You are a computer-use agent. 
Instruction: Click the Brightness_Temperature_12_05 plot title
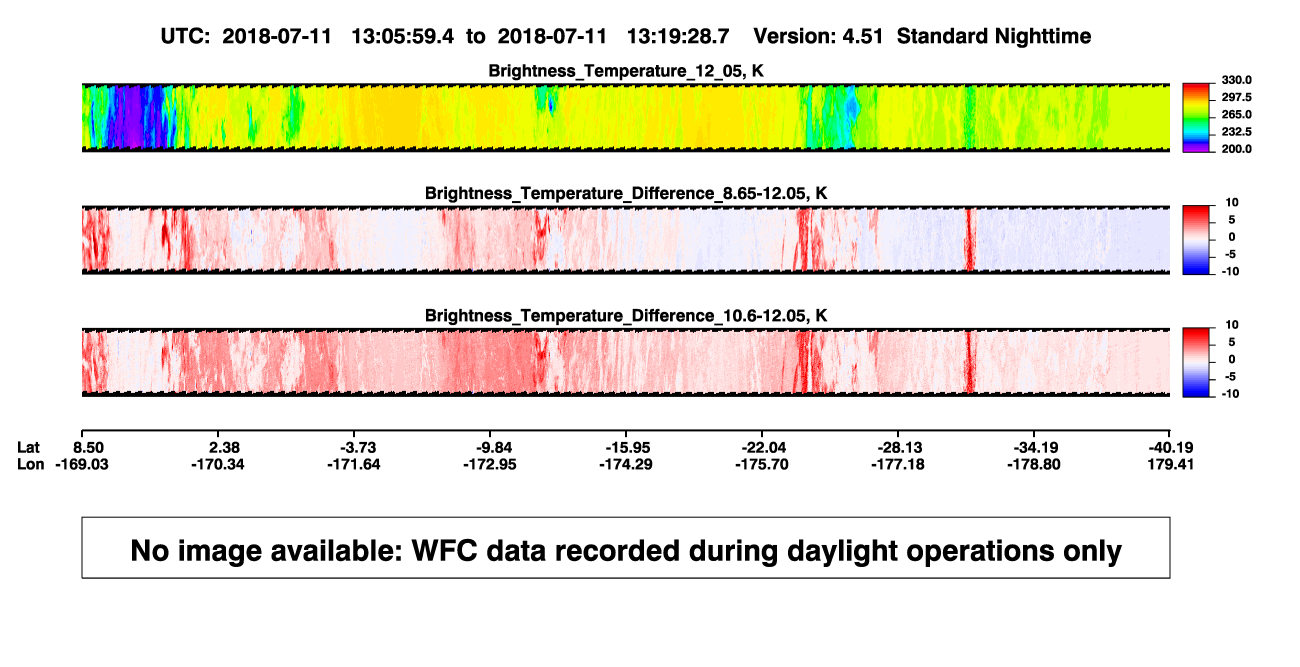coord(626,71)
